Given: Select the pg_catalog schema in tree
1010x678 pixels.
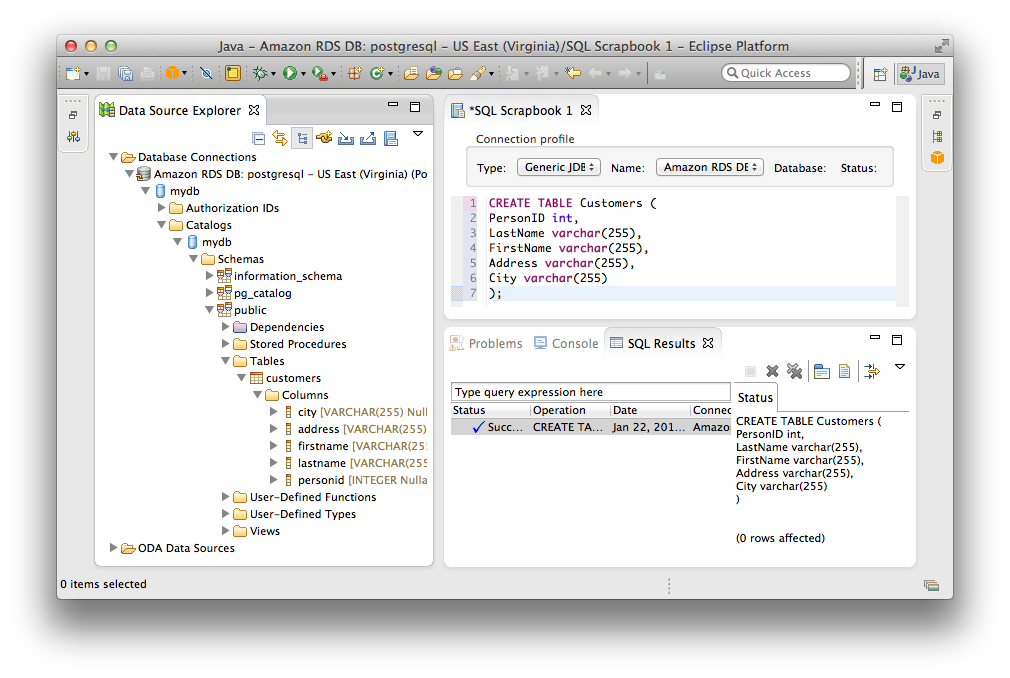Looking at the screenshot, I should pos(262,293).
